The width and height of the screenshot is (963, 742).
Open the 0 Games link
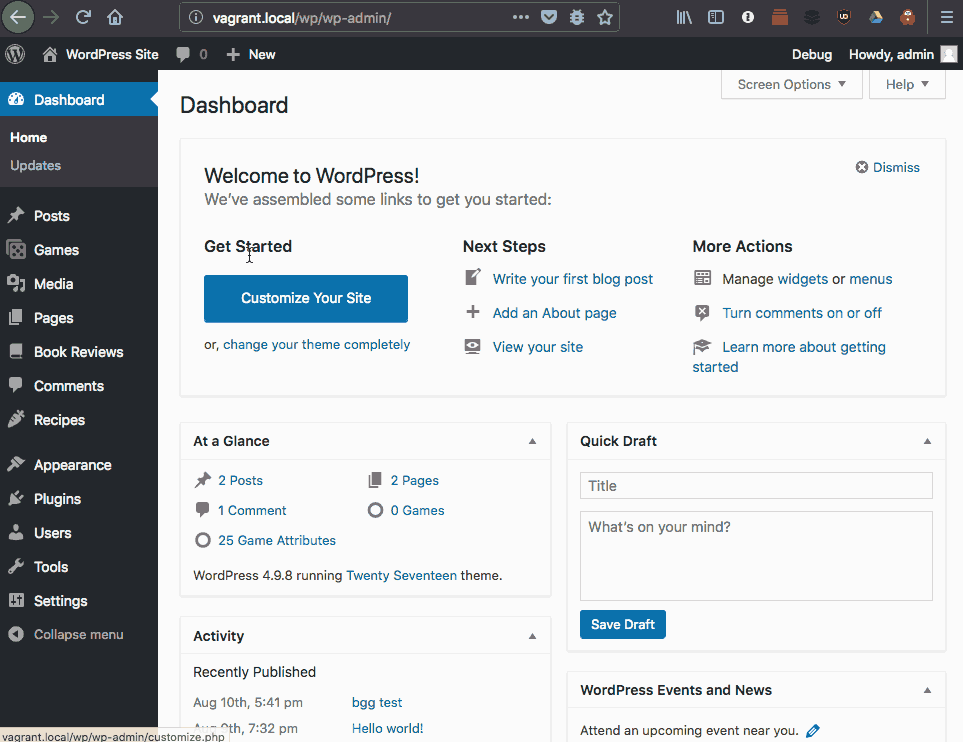(418, 510)
